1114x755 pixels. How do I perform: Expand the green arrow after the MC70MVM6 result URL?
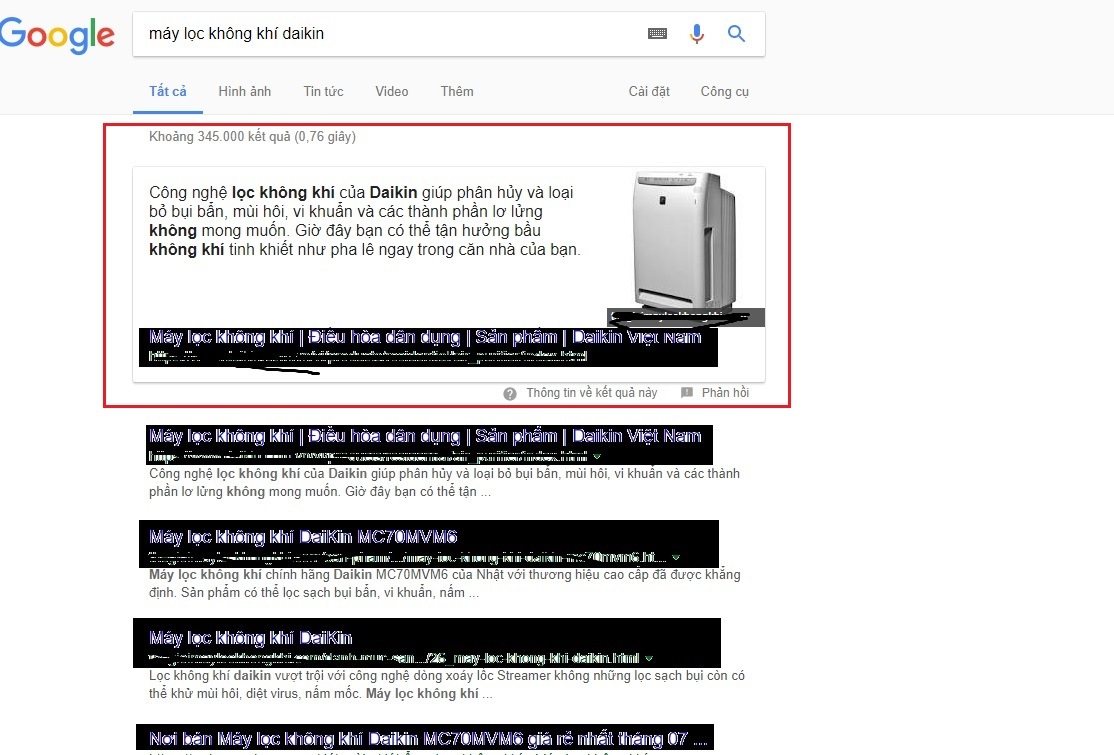point(676,558)
